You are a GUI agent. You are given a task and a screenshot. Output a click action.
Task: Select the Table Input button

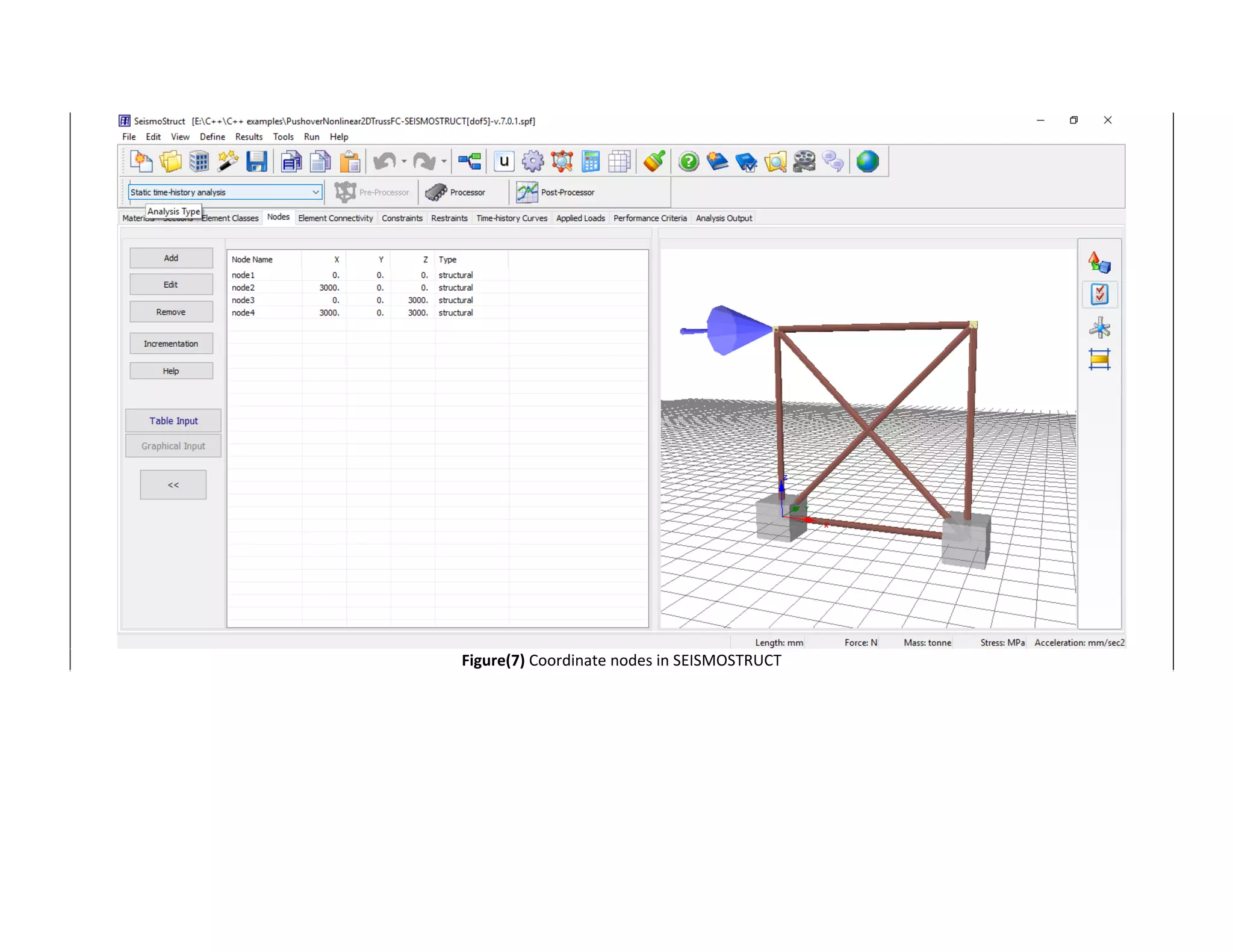[x=173, y=421]
